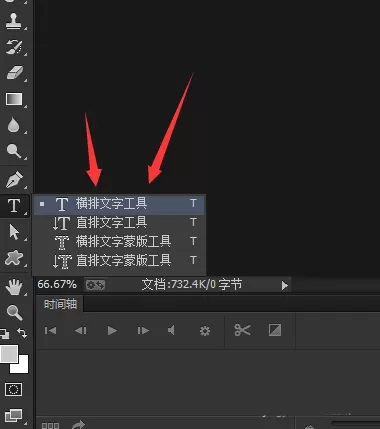The width and height of the screenshot is (380, 429).
Task: Open timeline playback settings gear
Action: [x=205, y=331]
